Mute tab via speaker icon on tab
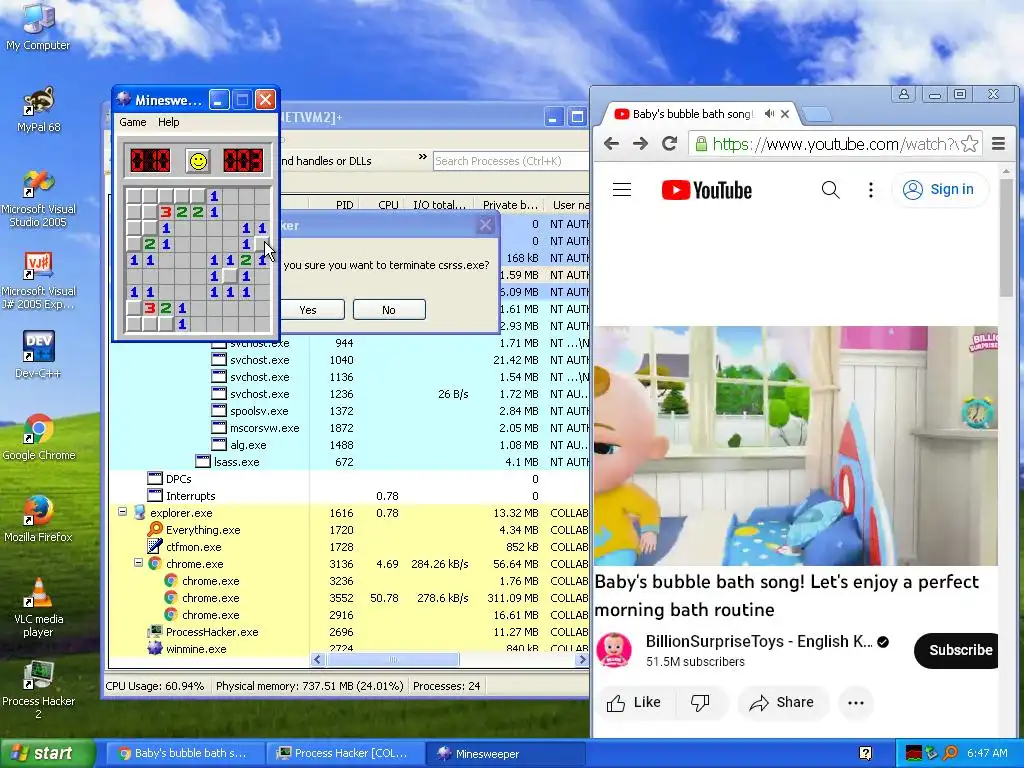The image size is (1024, 768). pyautogui.click(x=769, y=114)
